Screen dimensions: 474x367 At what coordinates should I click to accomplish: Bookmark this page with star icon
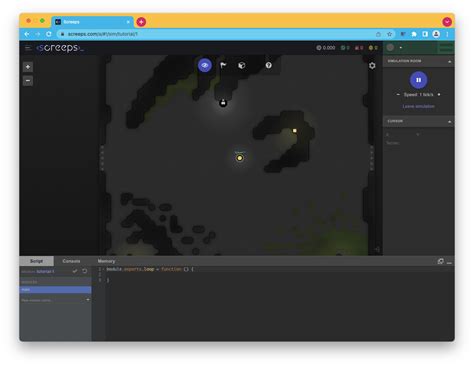[x=389, y=34]
